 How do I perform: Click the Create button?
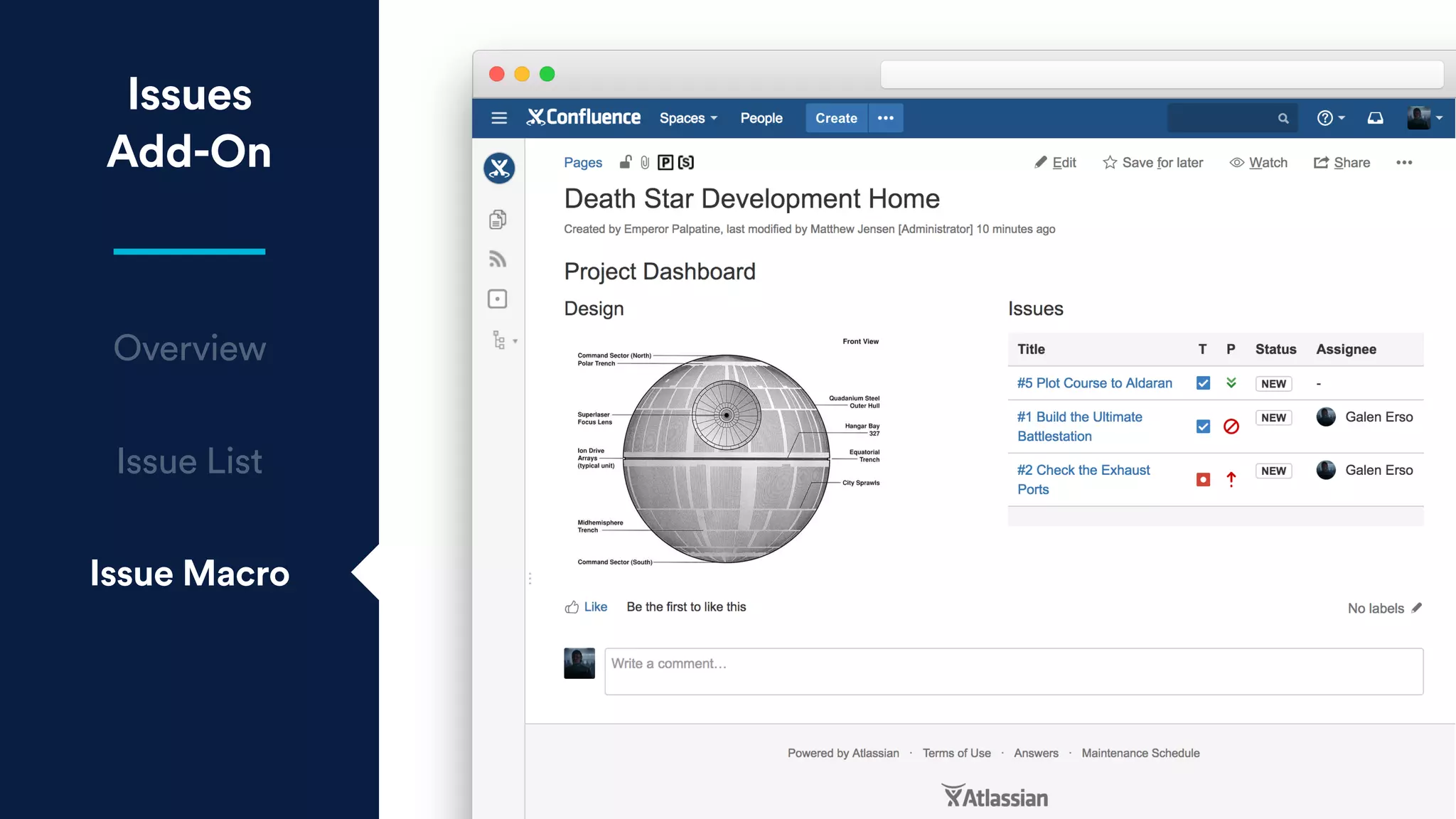coord(836,118)
